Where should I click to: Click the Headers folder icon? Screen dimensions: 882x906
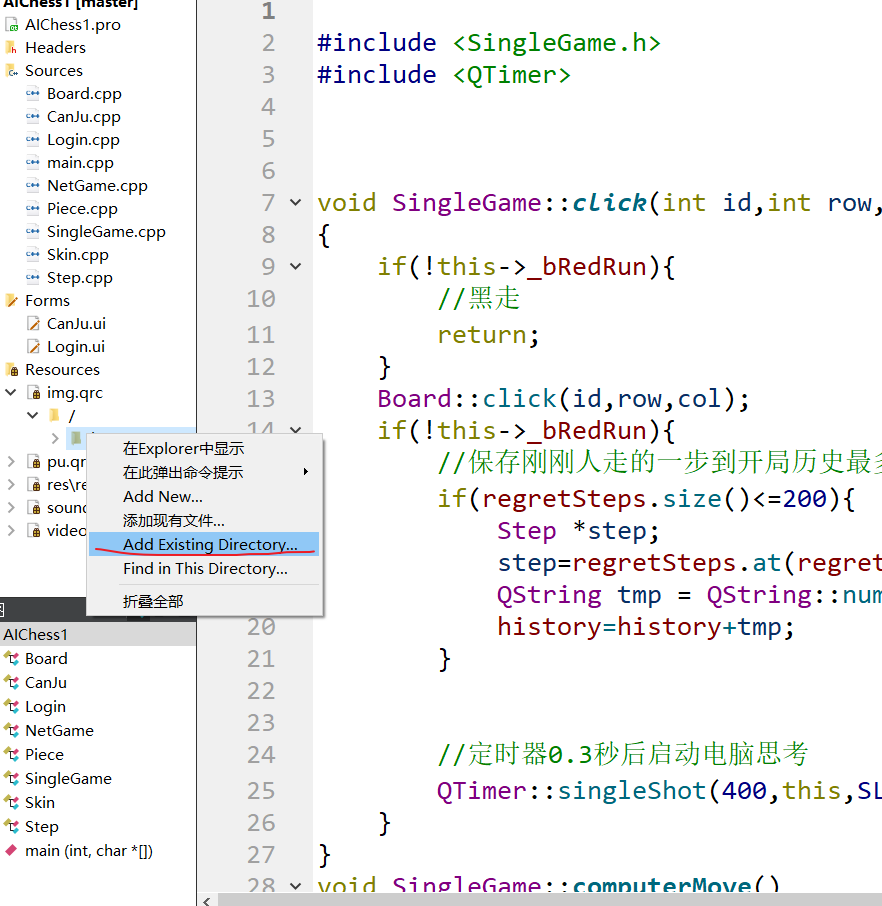(x=12, y=47)
